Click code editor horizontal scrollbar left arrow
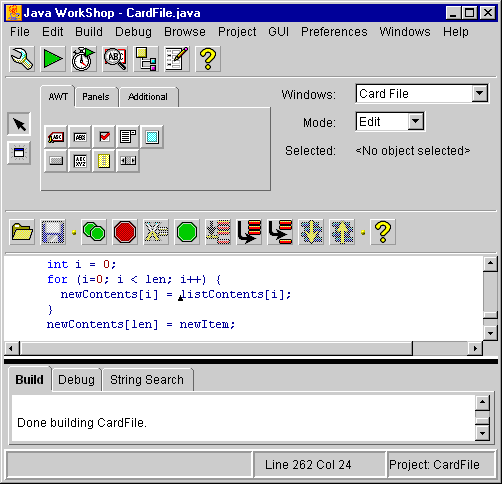The width and height of the screenshot is (502, 484). (x=11, y=348)
